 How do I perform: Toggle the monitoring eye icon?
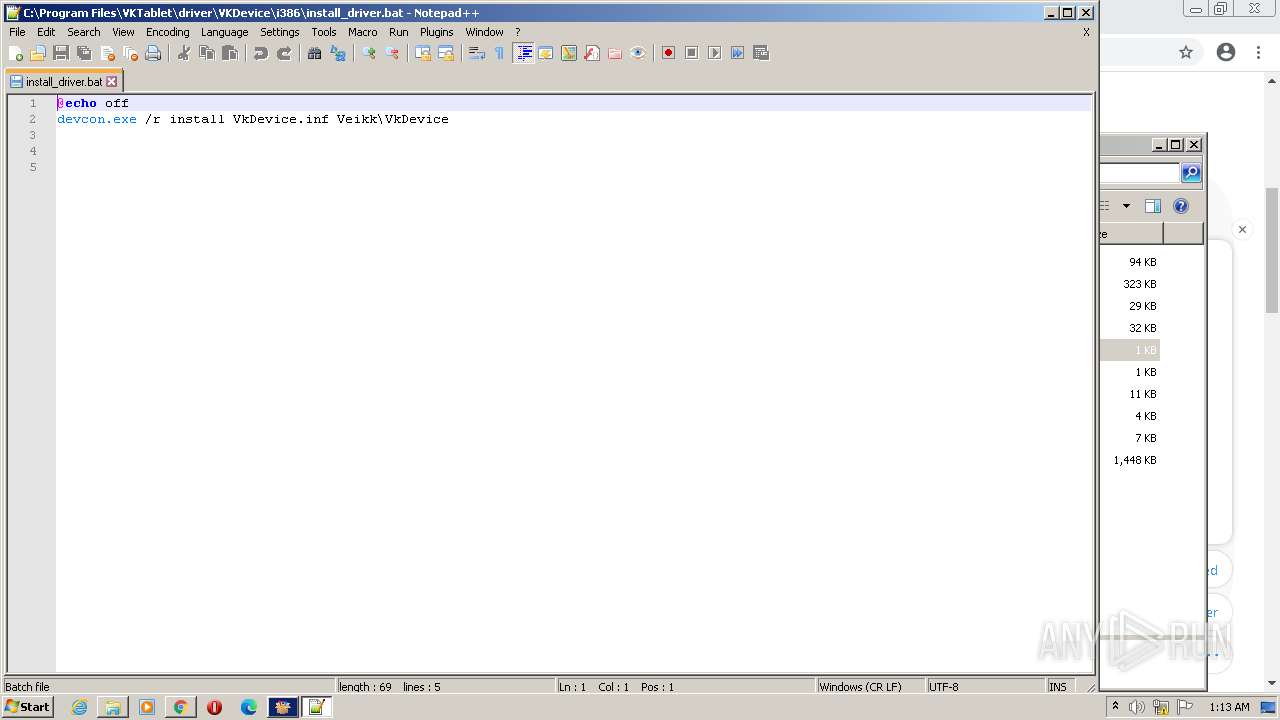click(x=638, y=53)
